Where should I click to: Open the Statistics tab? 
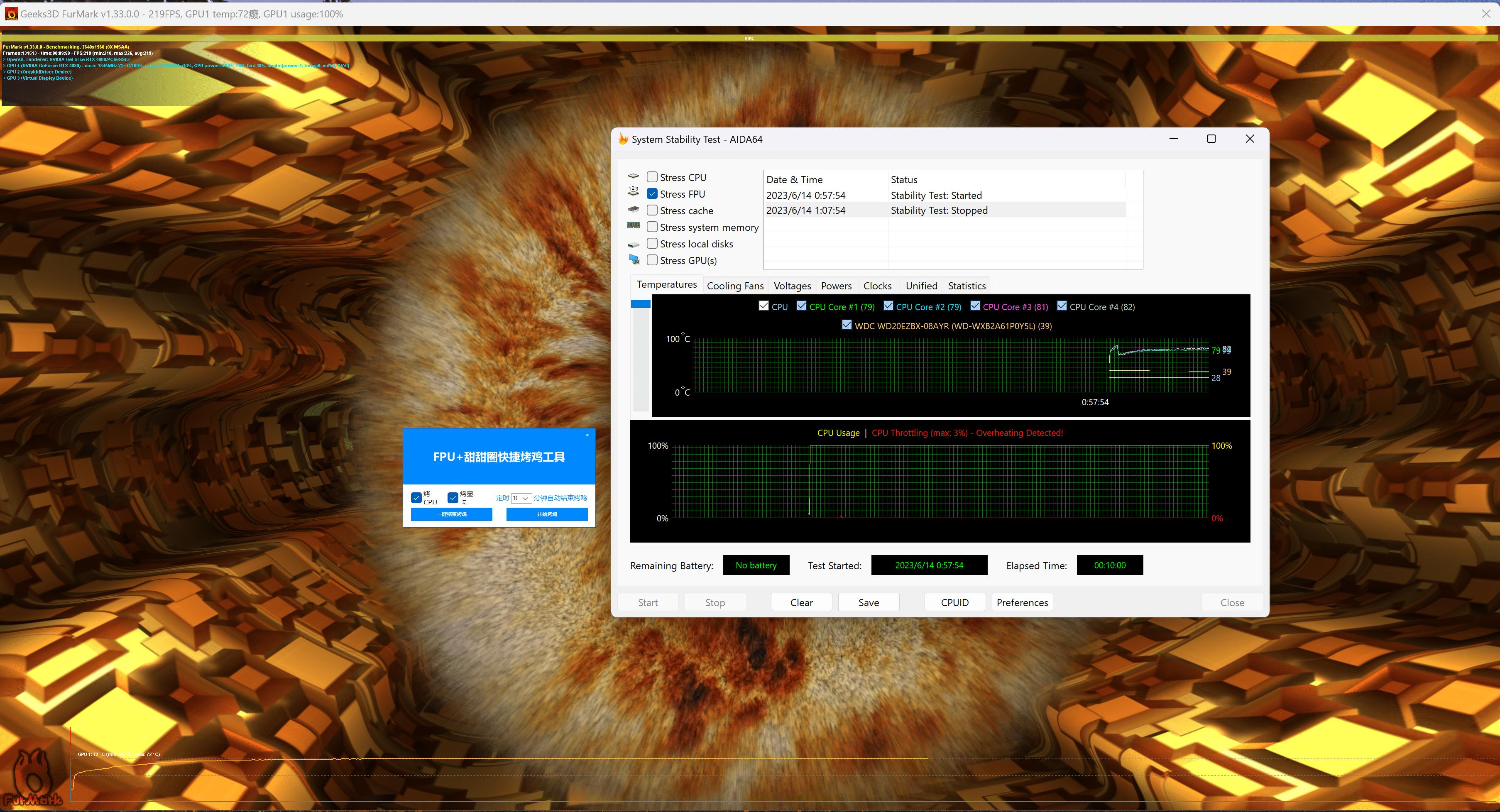[x=967, y=286]
